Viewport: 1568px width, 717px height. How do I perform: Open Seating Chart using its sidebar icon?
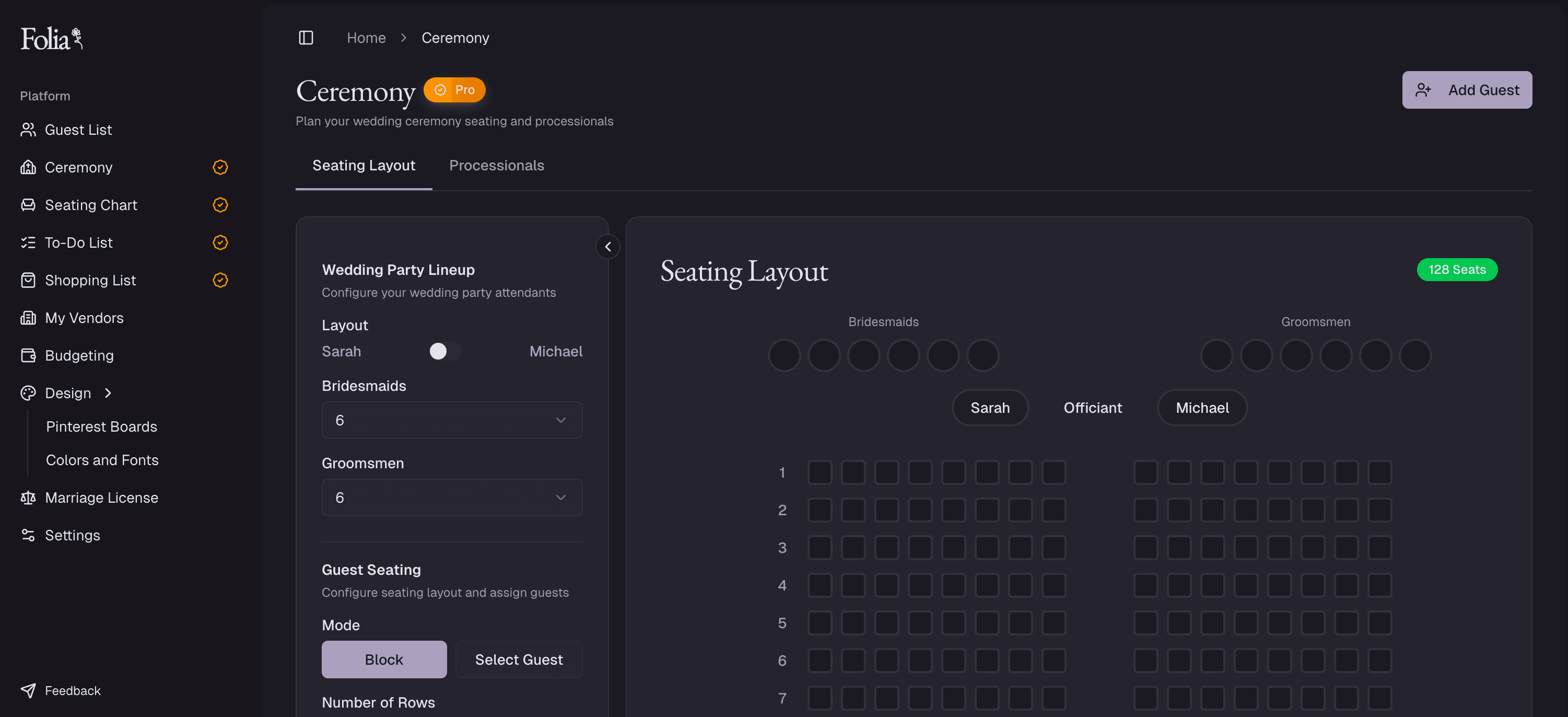(29, 205)
